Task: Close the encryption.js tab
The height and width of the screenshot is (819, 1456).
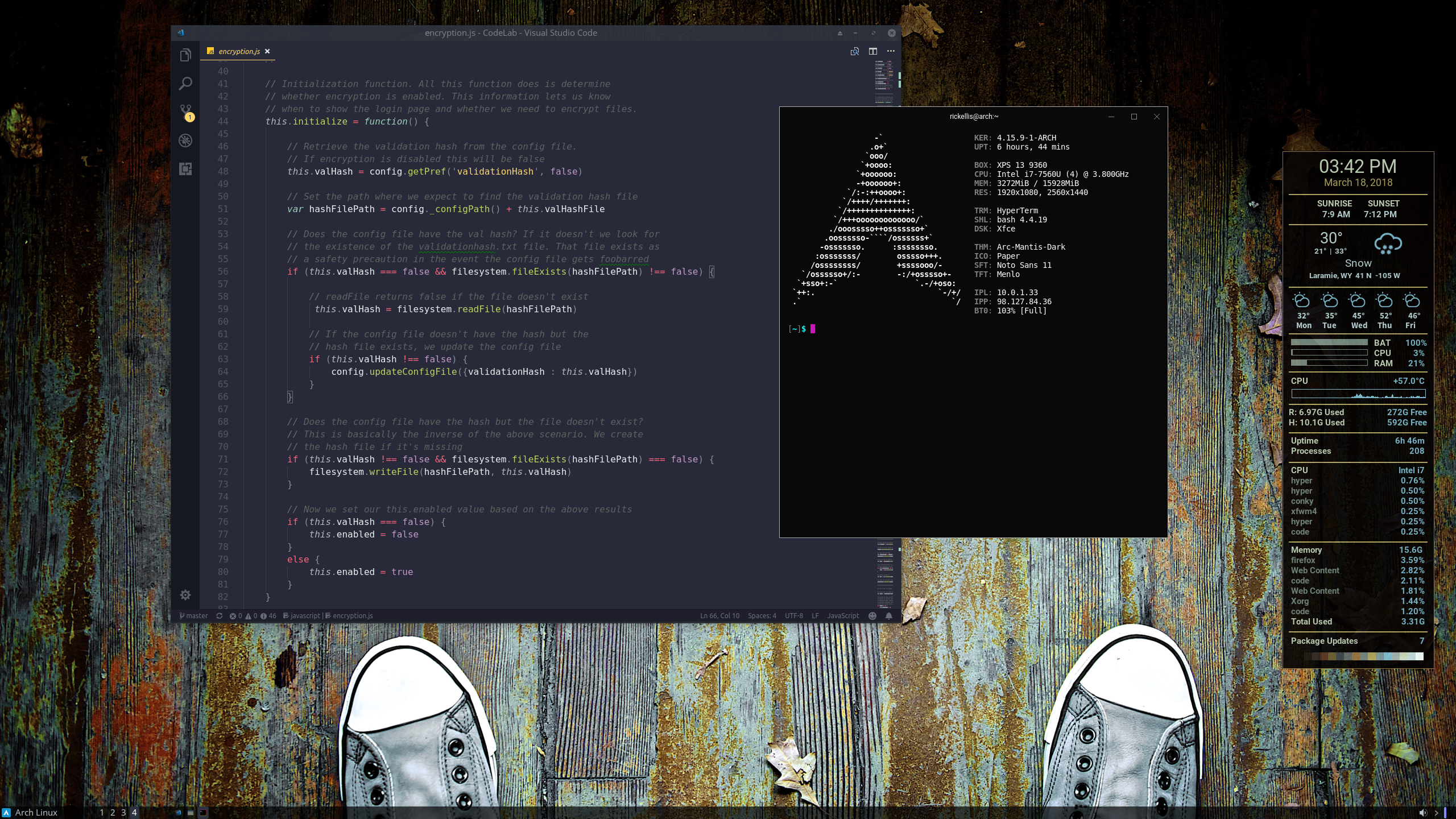Action: click(267, 51)
